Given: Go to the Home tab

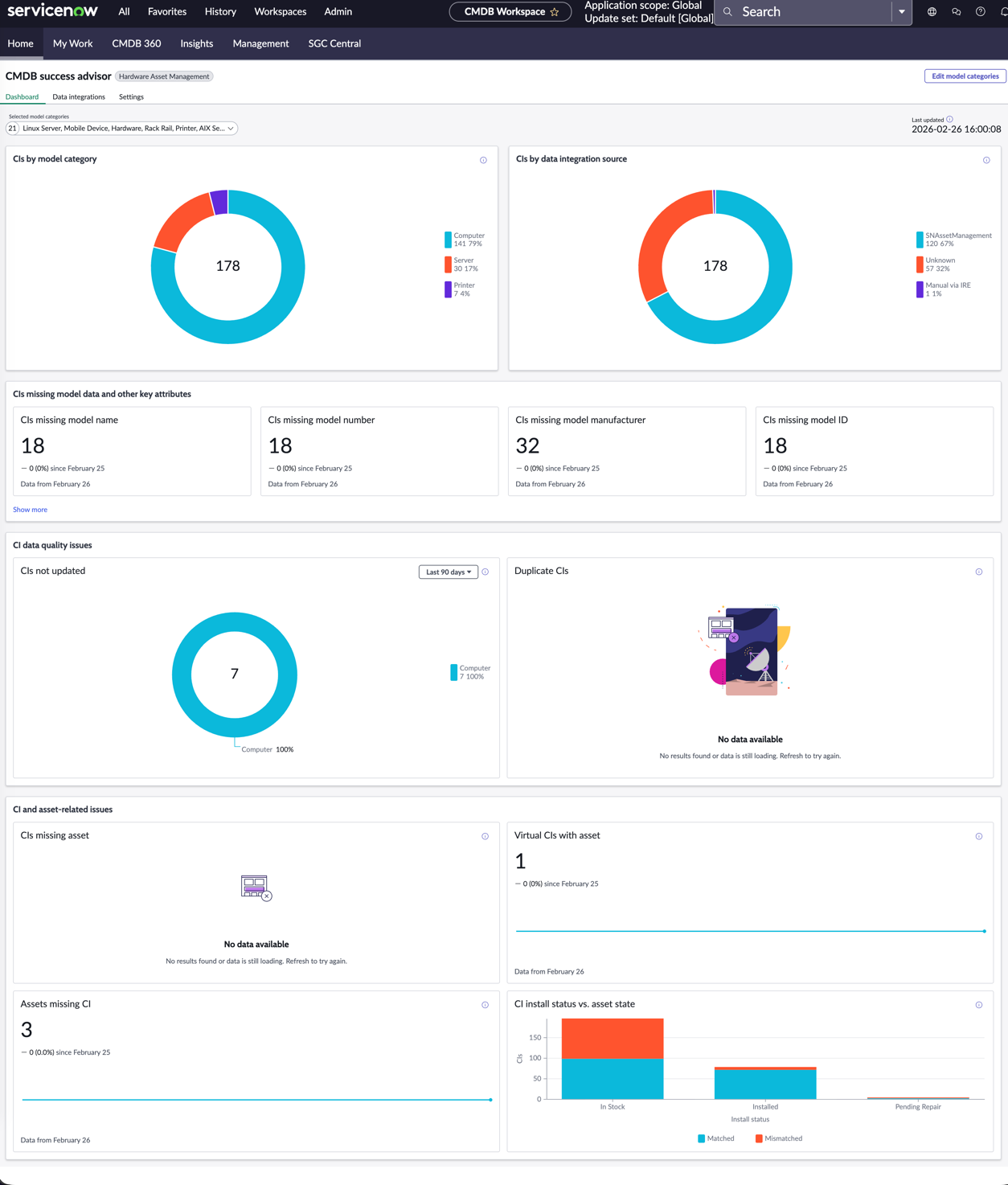Looking at the screenshot, I should (x=21, y=43).
